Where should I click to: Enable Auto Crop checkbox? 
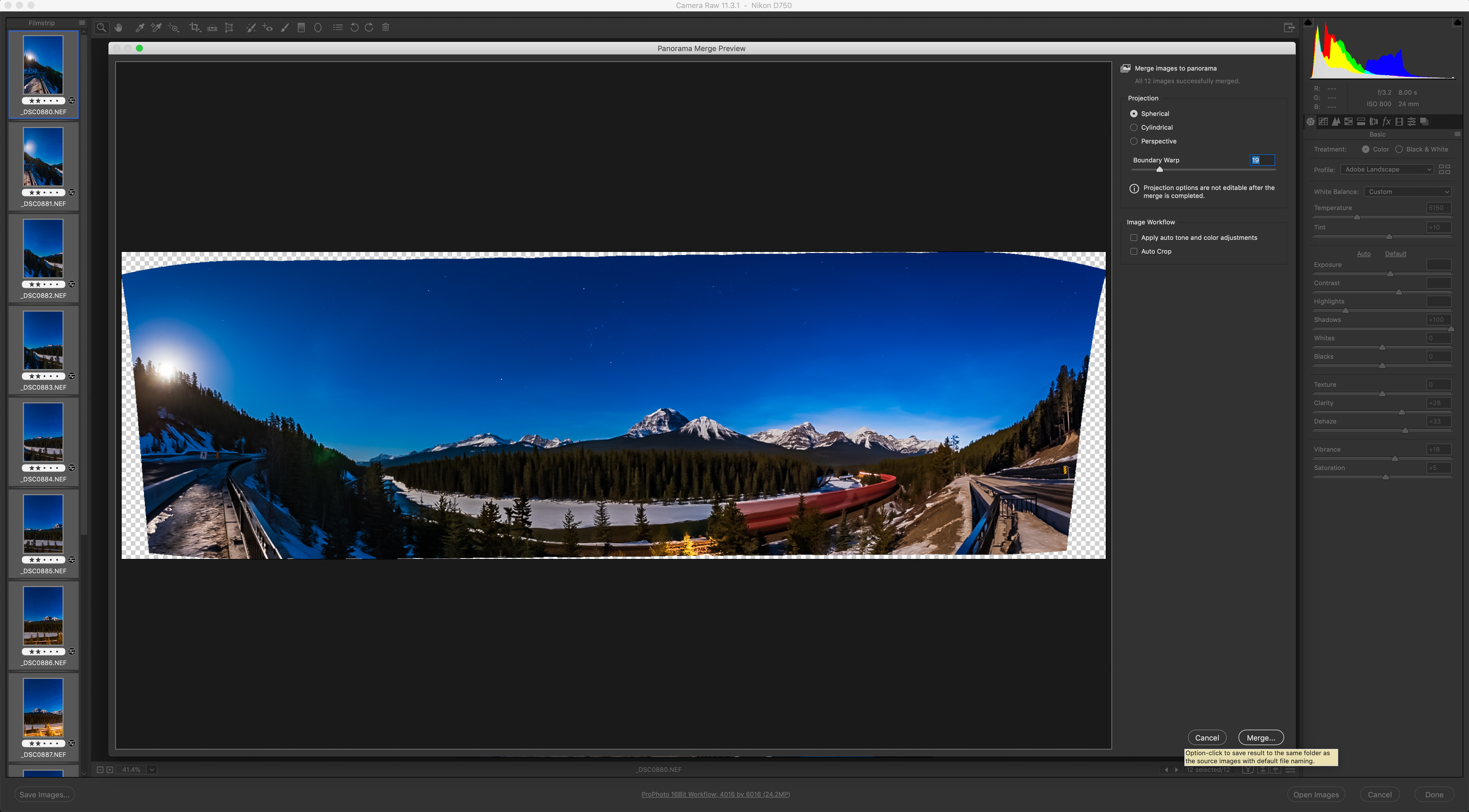tap(1134, 251)
